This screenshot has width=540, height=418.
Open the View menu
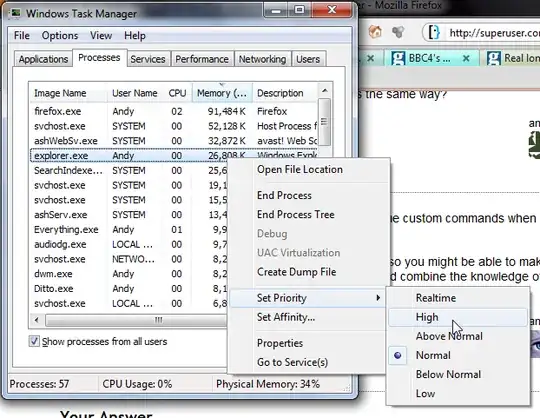click(101, 35)
